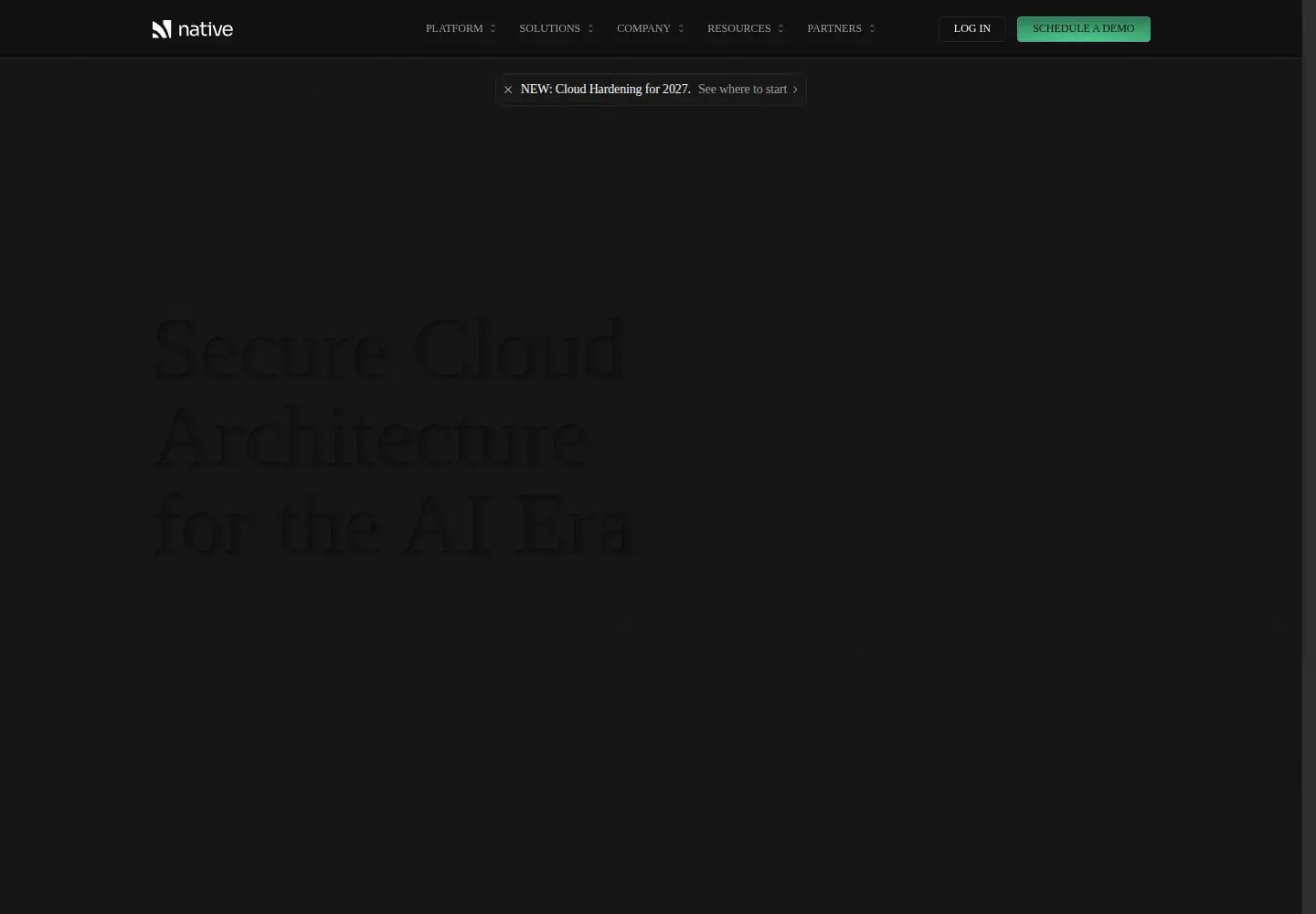This screenshot has height=914, width=1316.
Task: Click the Secure Cloud Architecture headline
Action: [393, 437]
